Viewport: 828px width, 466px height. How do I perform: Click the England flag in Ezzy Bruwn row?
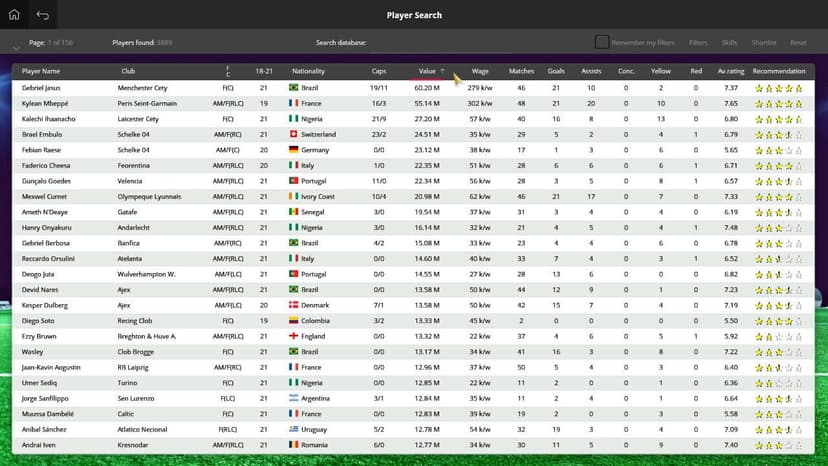tap(294, 336)
